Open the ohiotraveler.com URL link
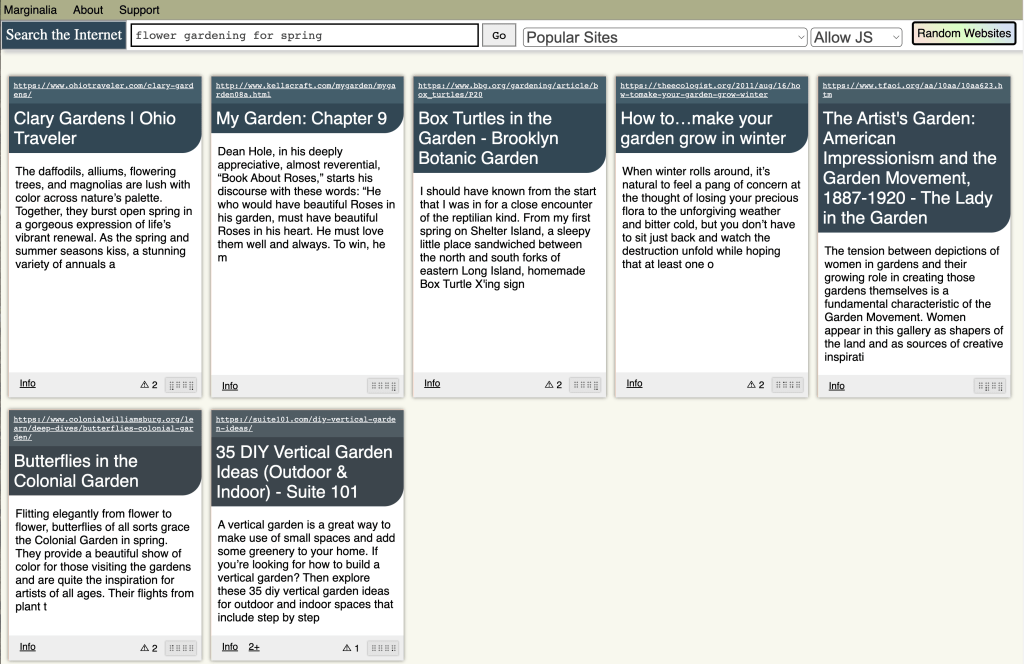 coord(103,89)
